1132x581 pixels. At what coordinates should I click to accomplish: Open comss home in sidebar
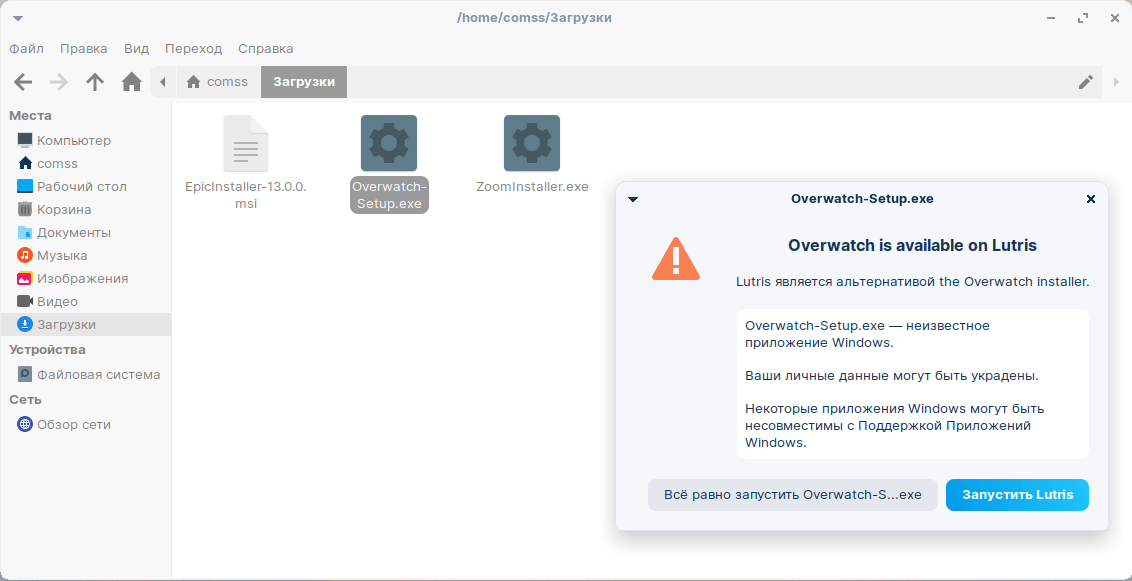86,163
